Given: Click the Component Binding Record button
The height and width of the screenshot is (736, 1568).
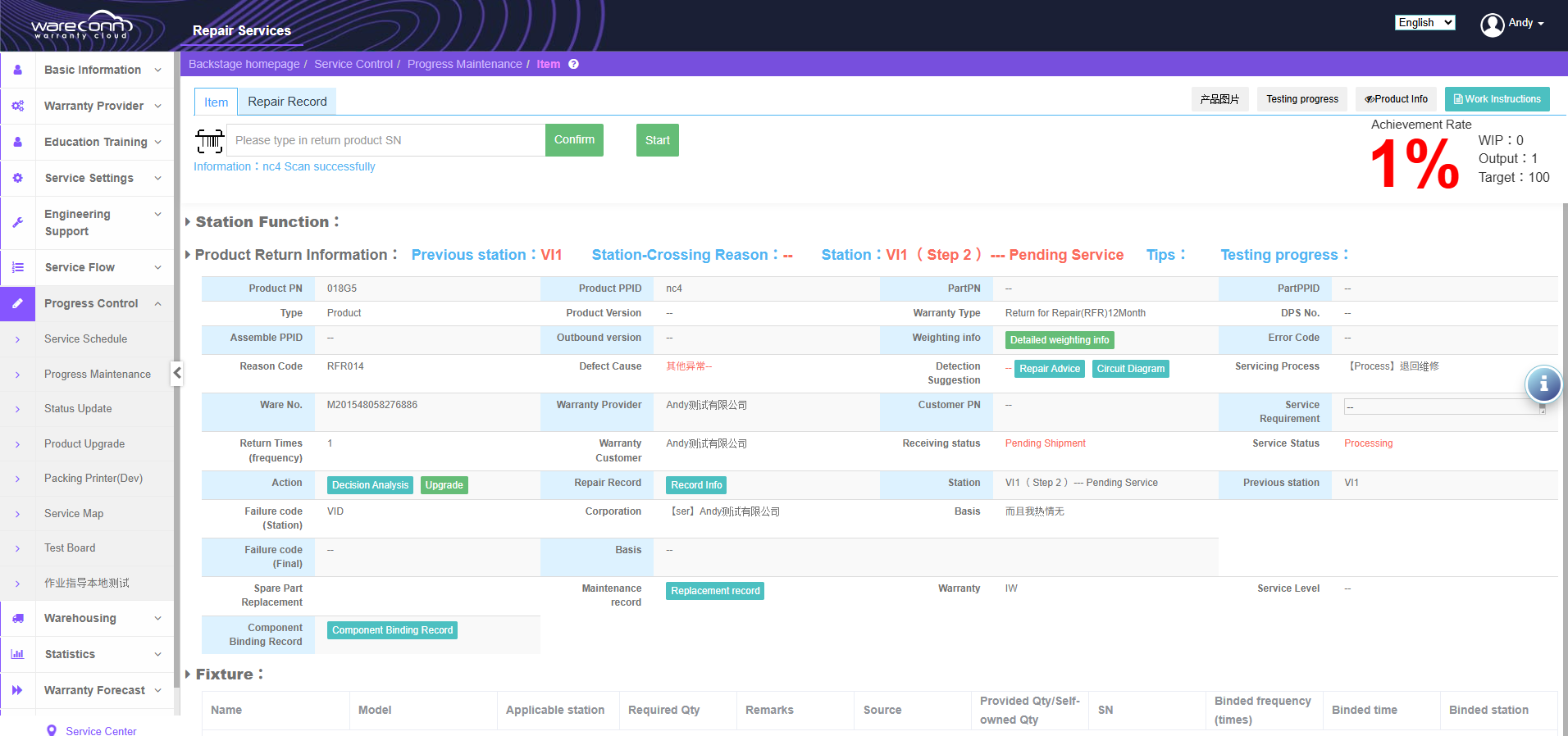Looking at the screenshot, I should pyautogui.click(x=392, y=630).
